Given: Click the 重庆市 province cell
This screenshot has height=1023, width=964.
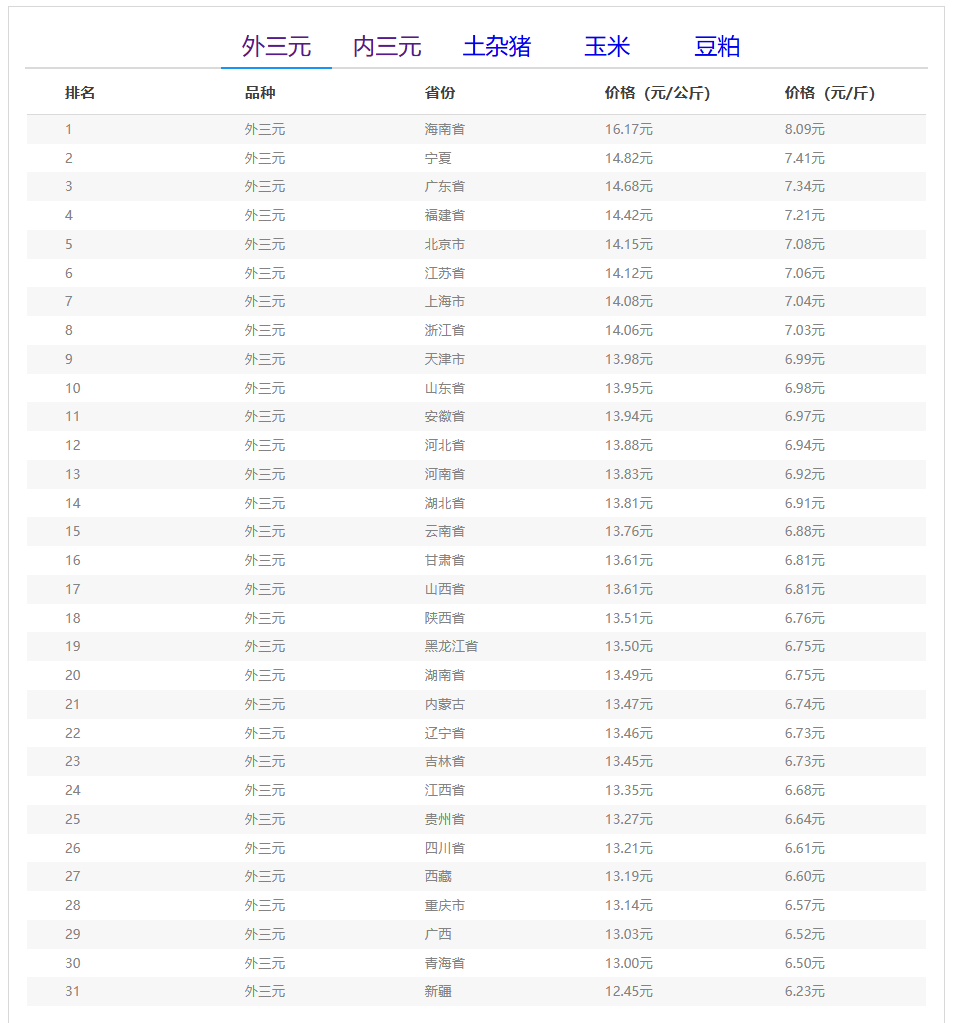Looking at the screenshot, I should (445, 905).
